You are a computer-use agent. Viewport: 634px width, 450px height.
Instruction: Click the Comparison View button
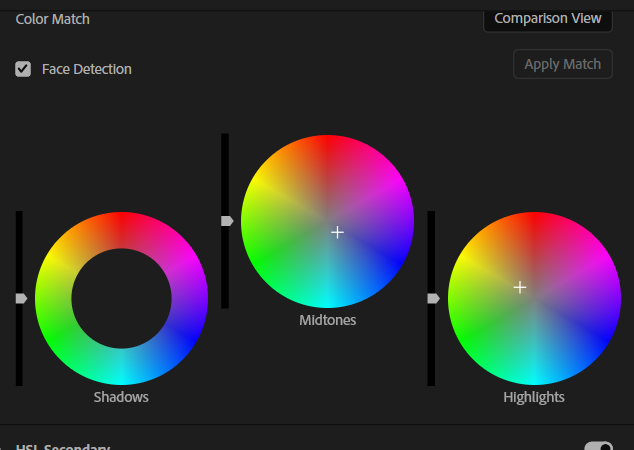tap(547, 18)
